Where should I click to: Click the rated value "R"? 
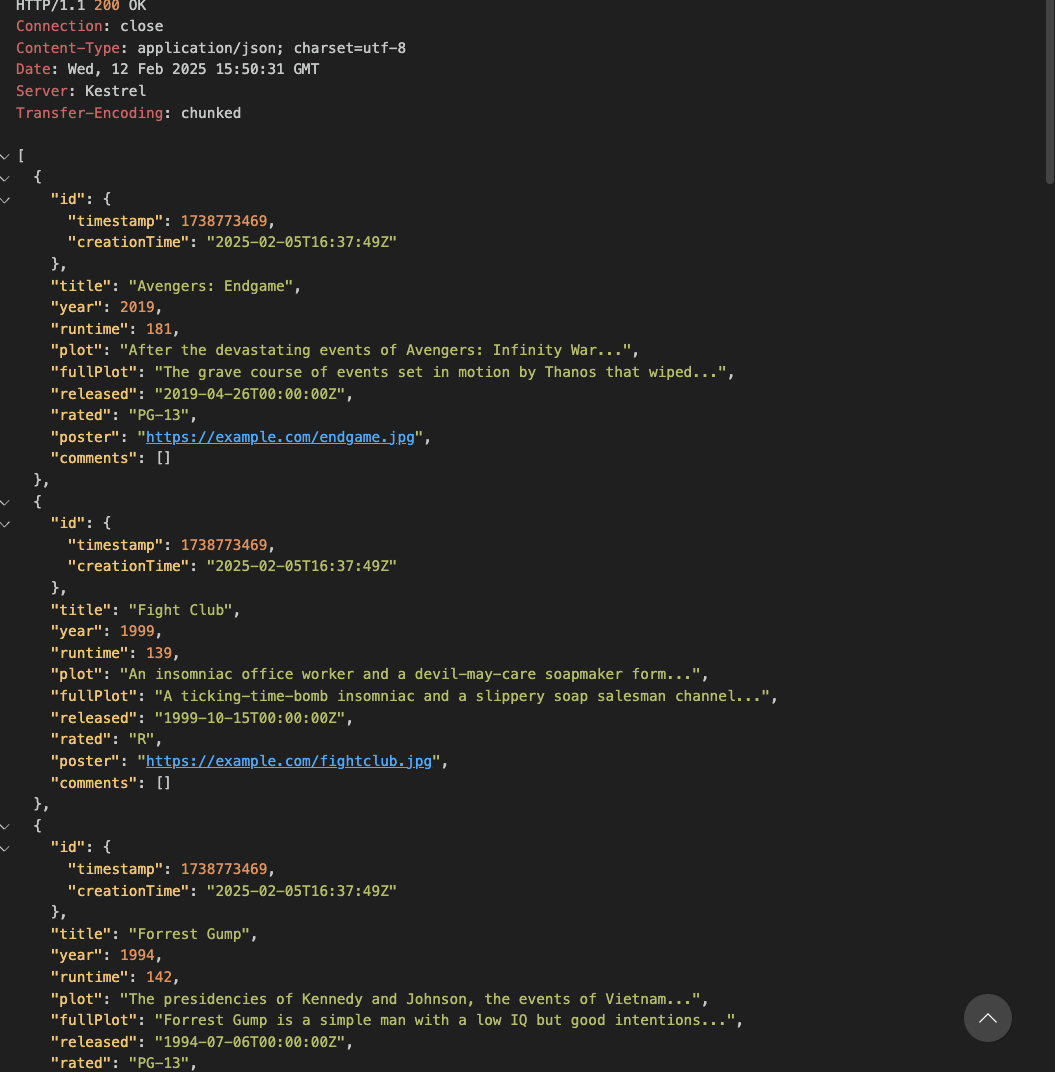click(x=142, y=739)
